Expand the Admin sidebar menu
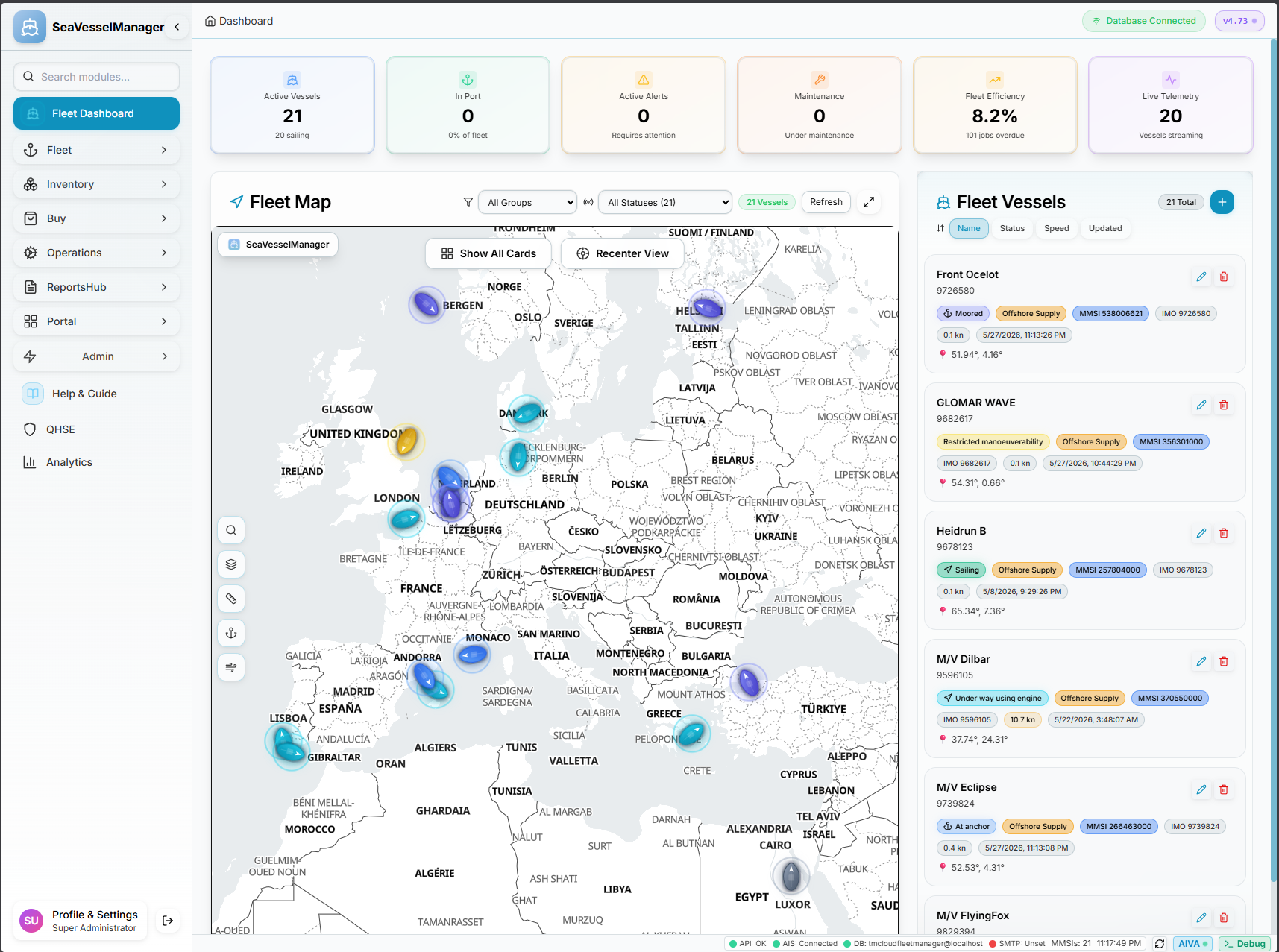The image size is (1279, 952). tap(96, 356)
